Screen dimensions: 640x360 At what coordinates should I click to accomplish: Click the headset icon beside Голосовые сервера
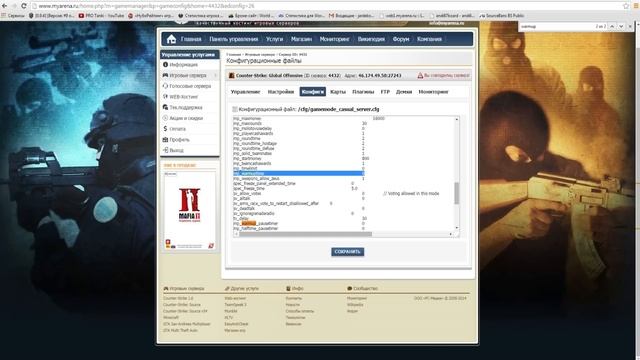(165, 86)
